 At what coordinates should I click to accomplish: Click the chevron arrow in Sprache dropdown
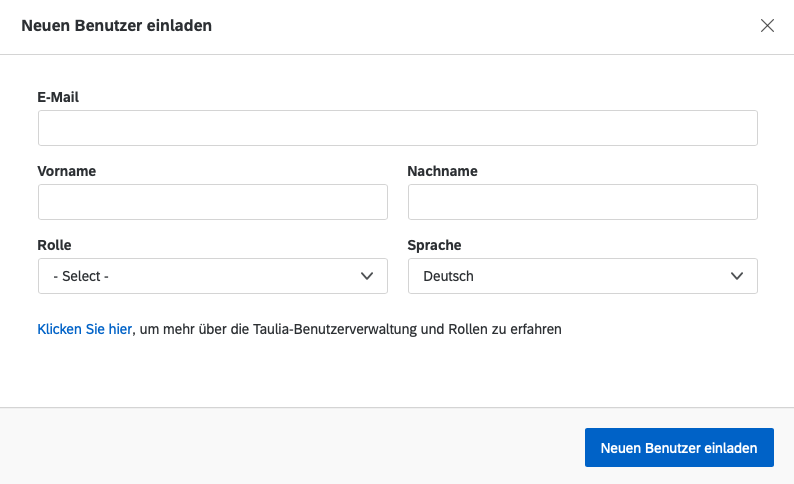point(737,276)
